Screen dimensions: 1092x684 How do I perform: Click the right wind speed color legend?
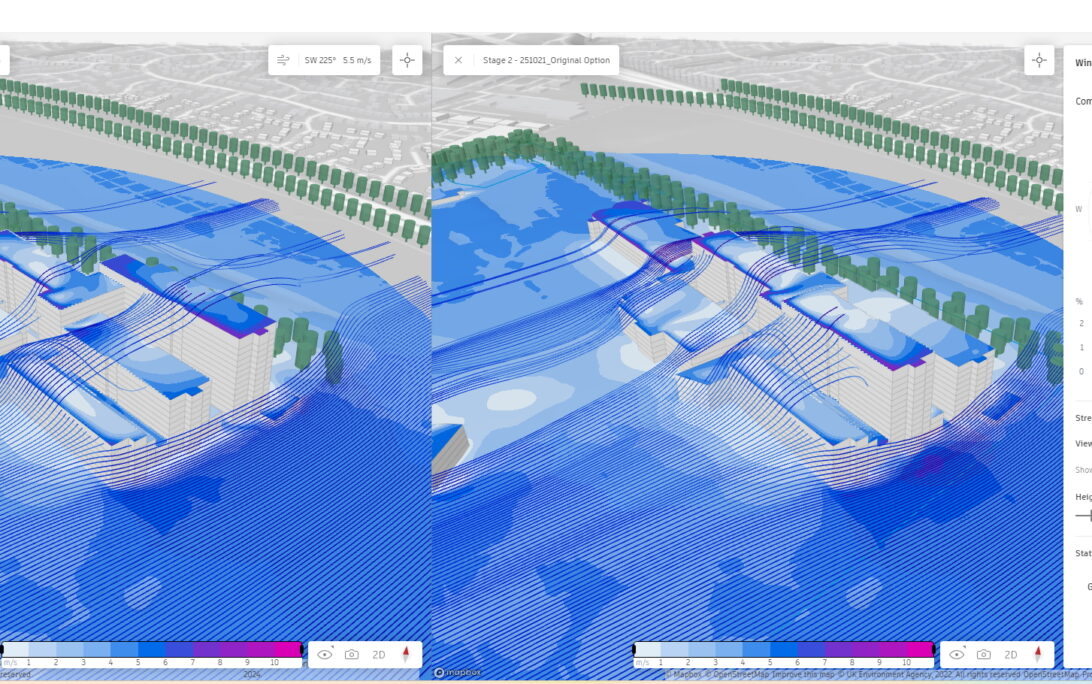(x=784, y=650)
